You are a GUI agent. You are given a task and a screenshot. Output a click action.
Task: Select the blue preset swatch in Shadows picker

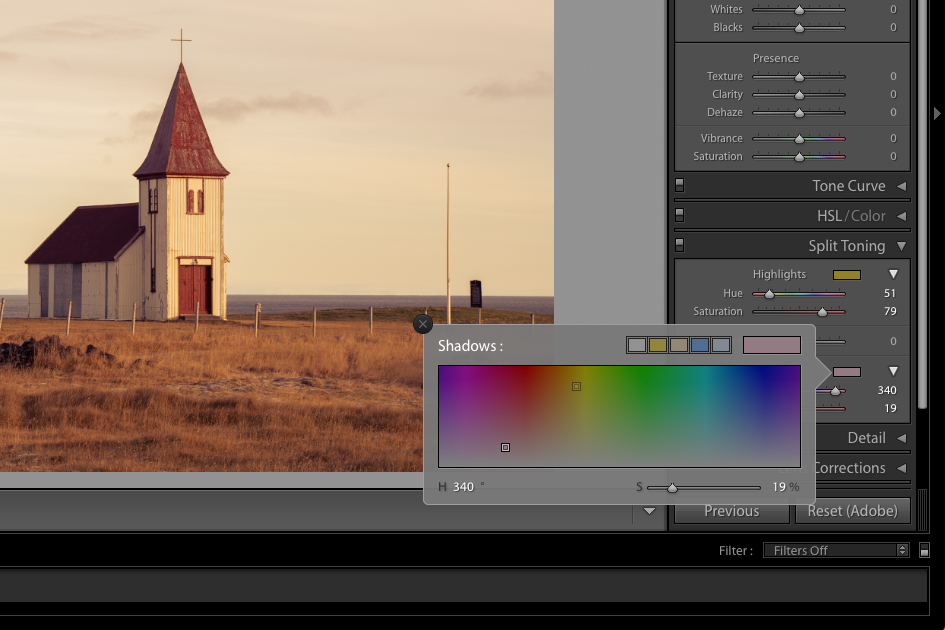(x=701, y=344)
